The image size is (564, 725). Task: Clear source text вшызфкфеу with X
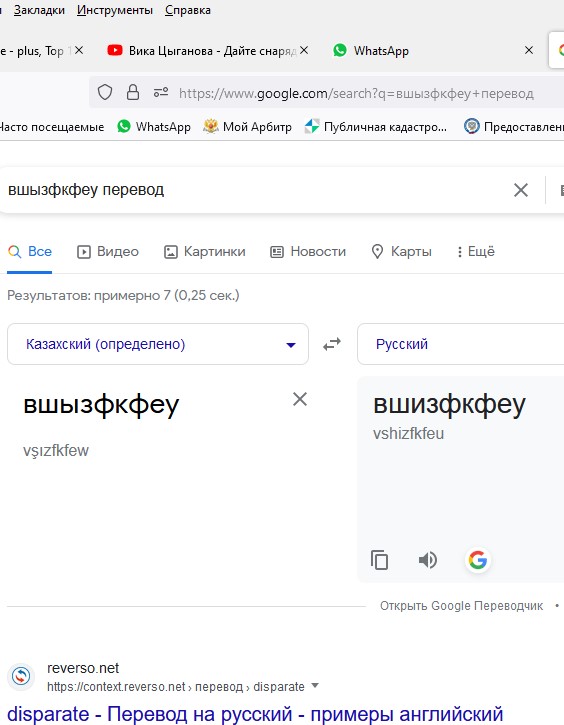[x=300, y=399]
